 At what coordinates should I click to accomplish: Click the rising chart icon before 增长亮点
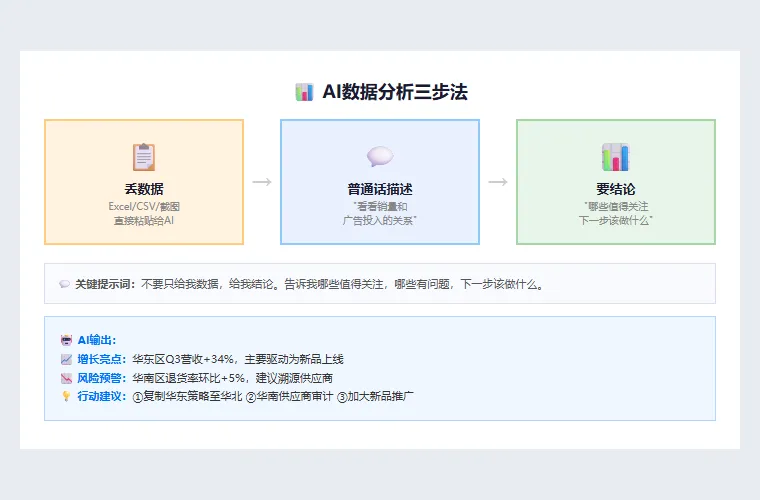(x=66, y=359)
